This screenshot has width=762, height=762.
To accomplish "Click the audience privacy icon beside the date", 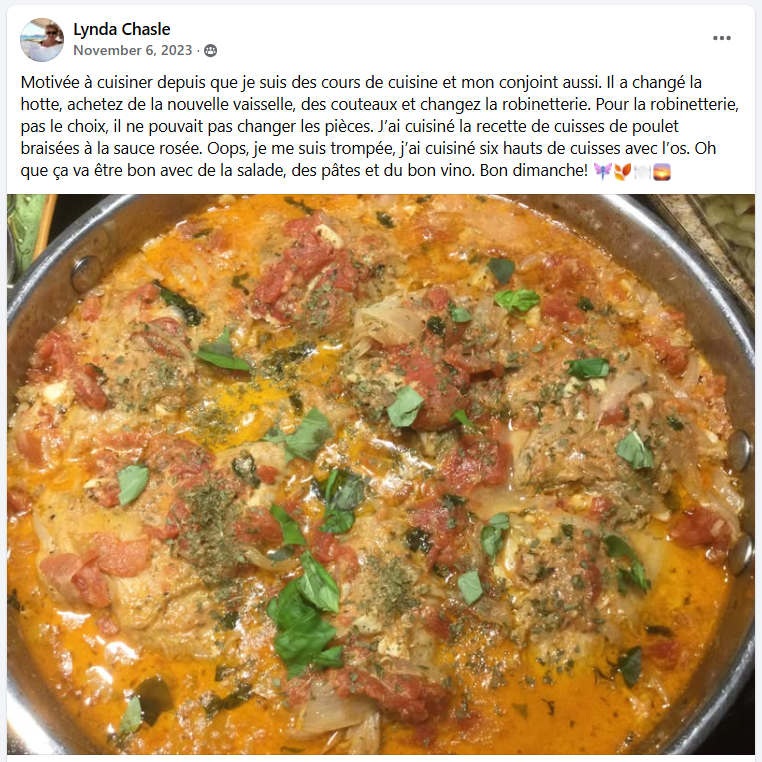I will [x=210, y=51].
